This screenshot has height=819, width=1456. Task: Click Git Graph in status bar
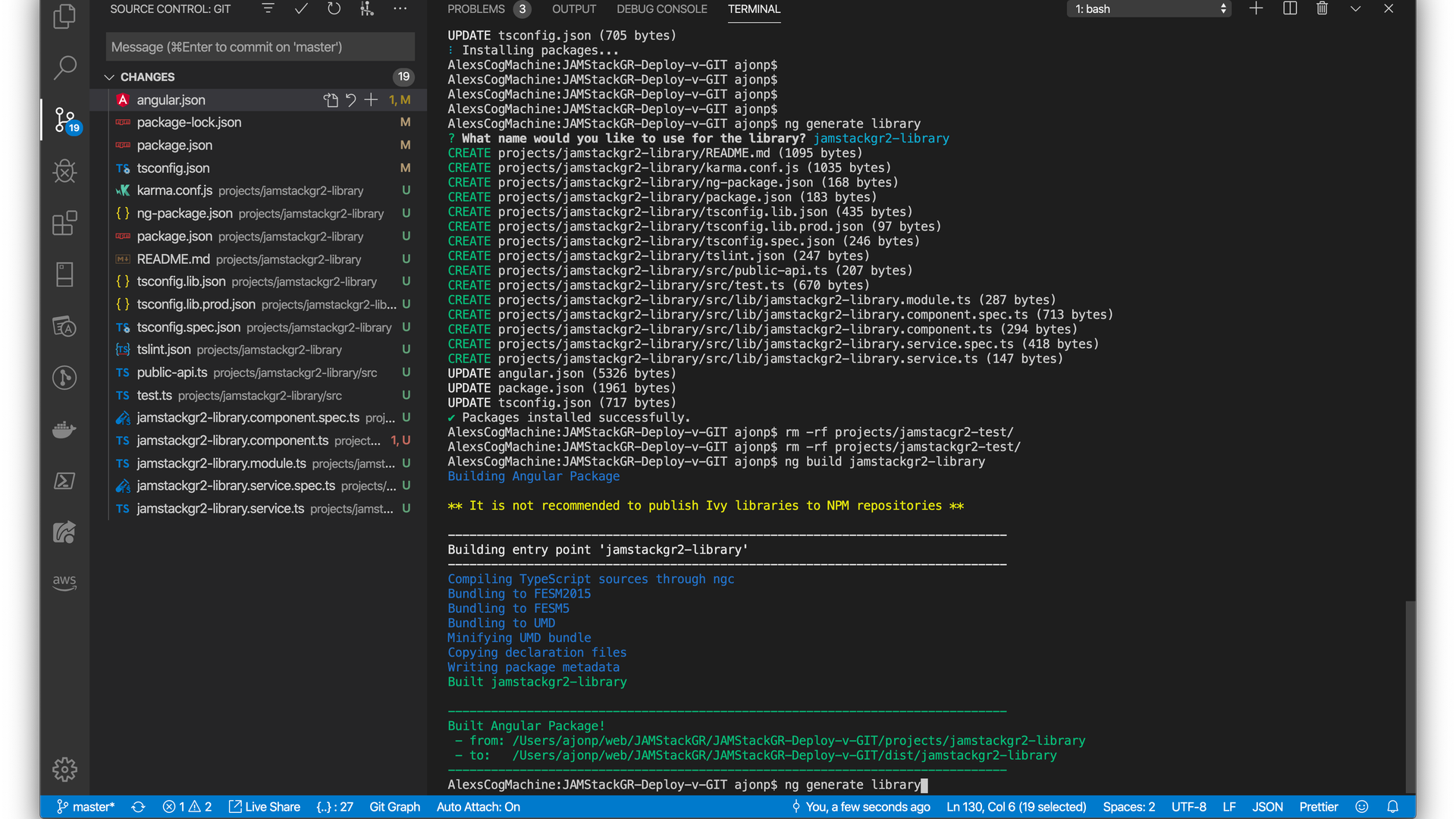point(394,807)
